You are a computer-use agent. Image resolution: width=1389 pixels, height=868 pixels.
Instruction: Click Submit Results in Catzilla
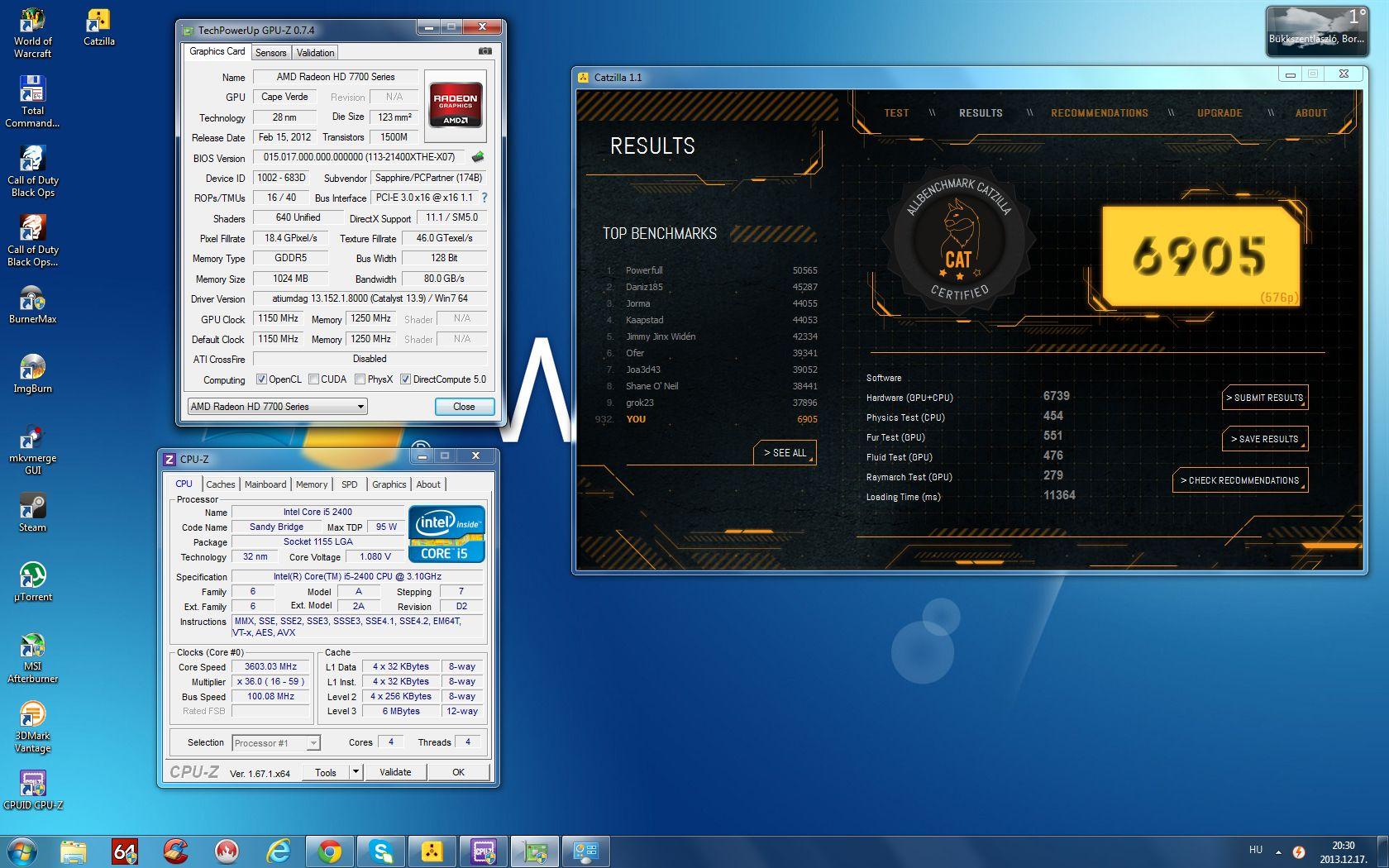tap(1265, 398)
